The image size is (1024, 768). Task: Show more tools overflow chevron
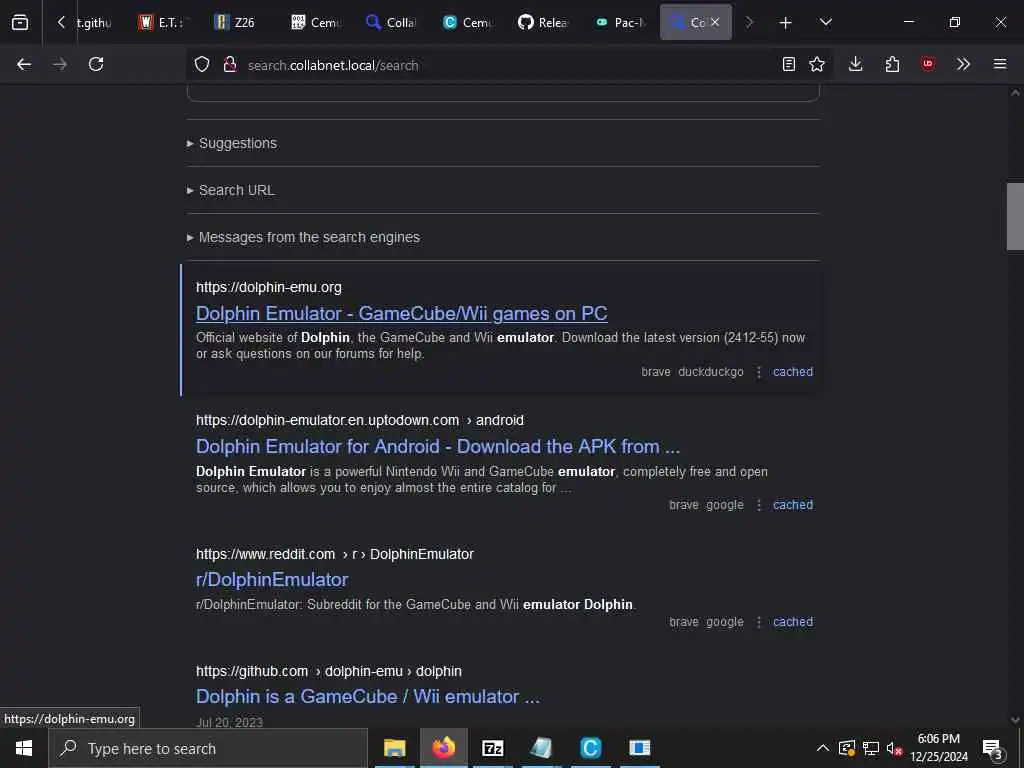click(x=963, y=64)
